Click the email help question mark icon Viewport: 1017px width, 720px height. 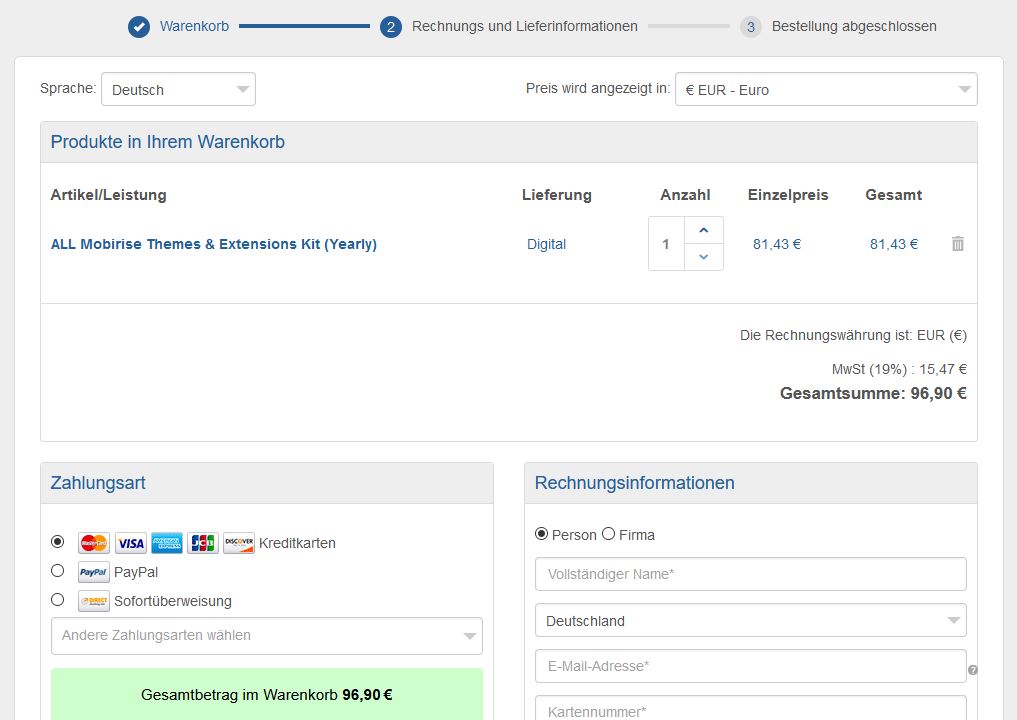(972, 670)
